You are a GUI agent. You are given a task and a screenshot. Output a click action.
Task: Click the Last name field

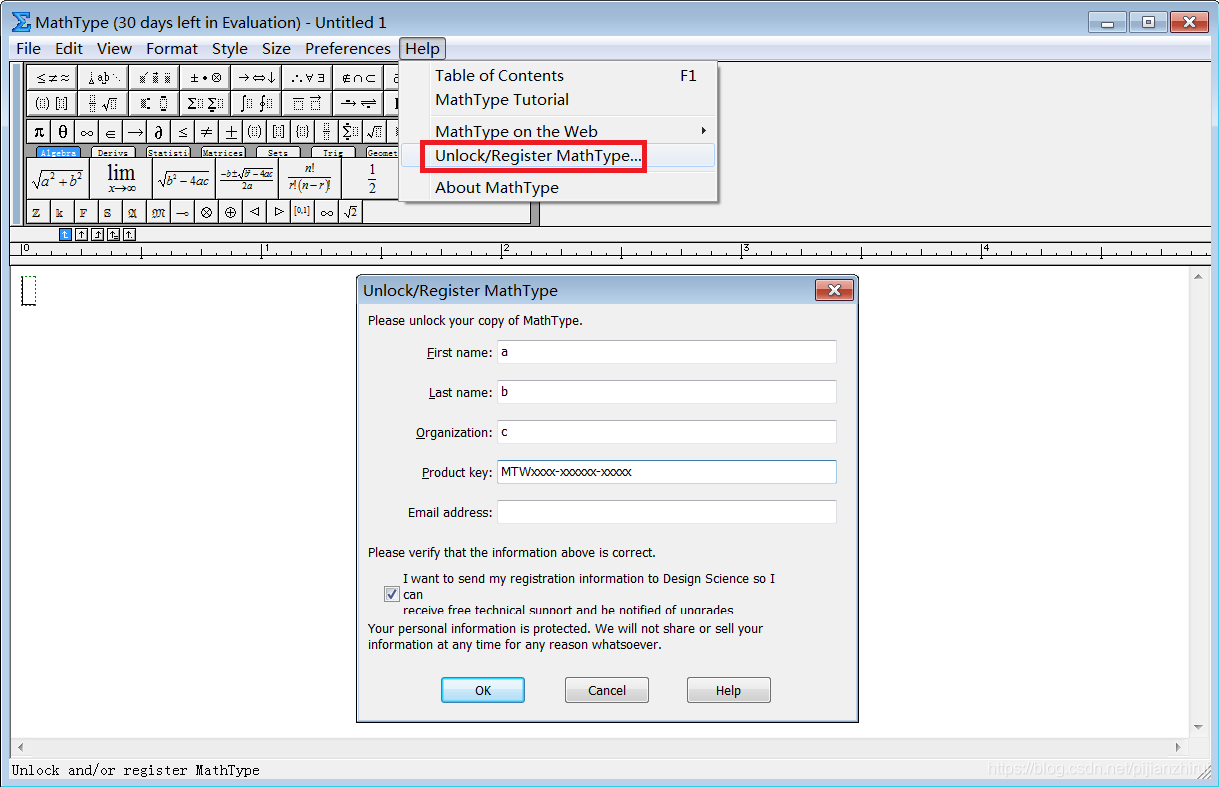[667, 392]
